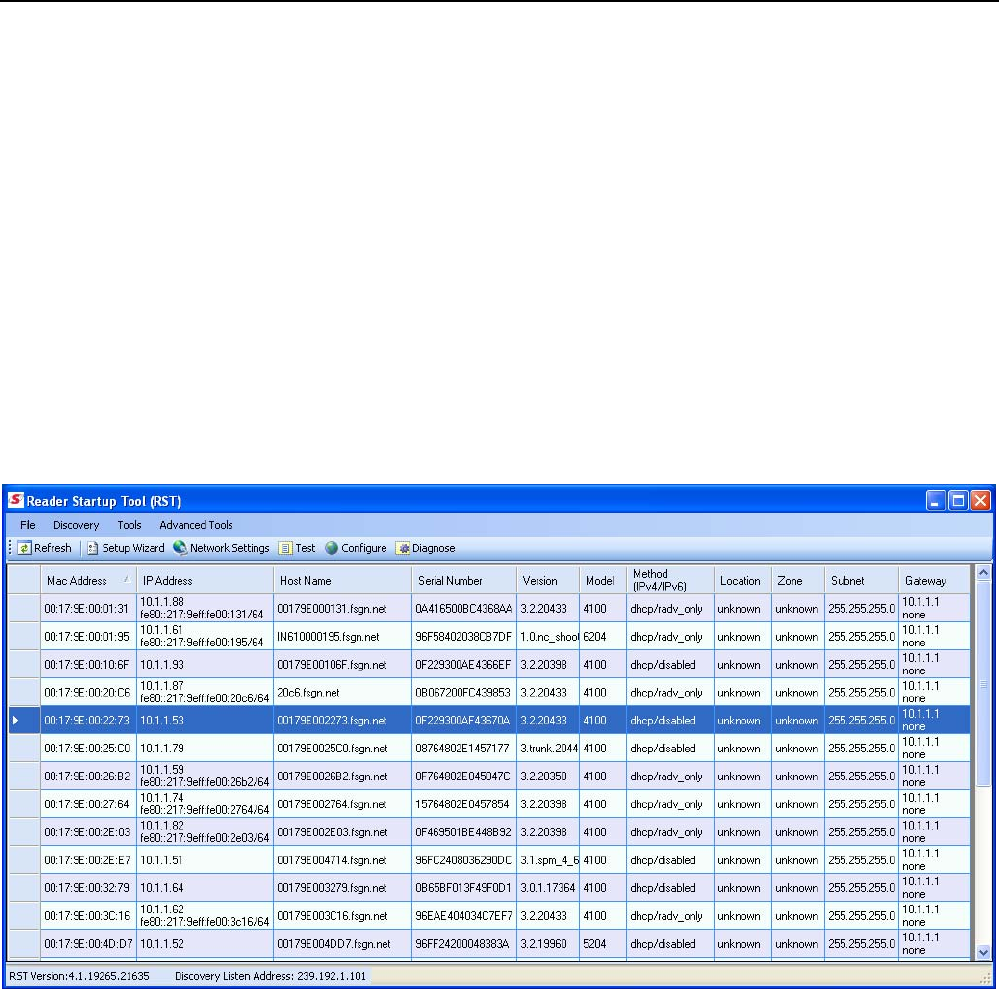
Task: Open the Setup Wizard tool
Action: [126, 548]
